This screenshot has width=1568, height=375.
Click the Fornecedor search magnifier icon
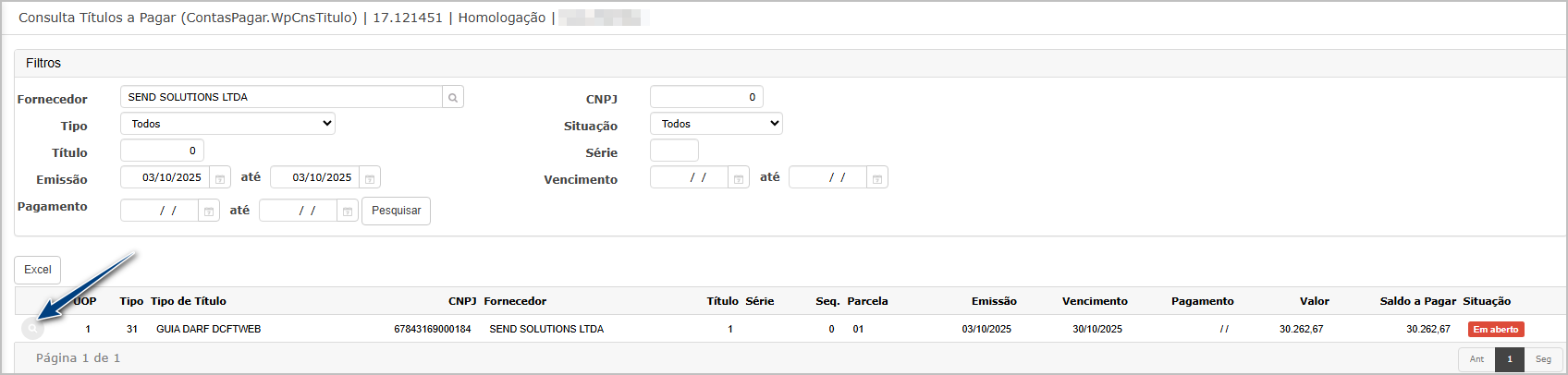point(453,97)
